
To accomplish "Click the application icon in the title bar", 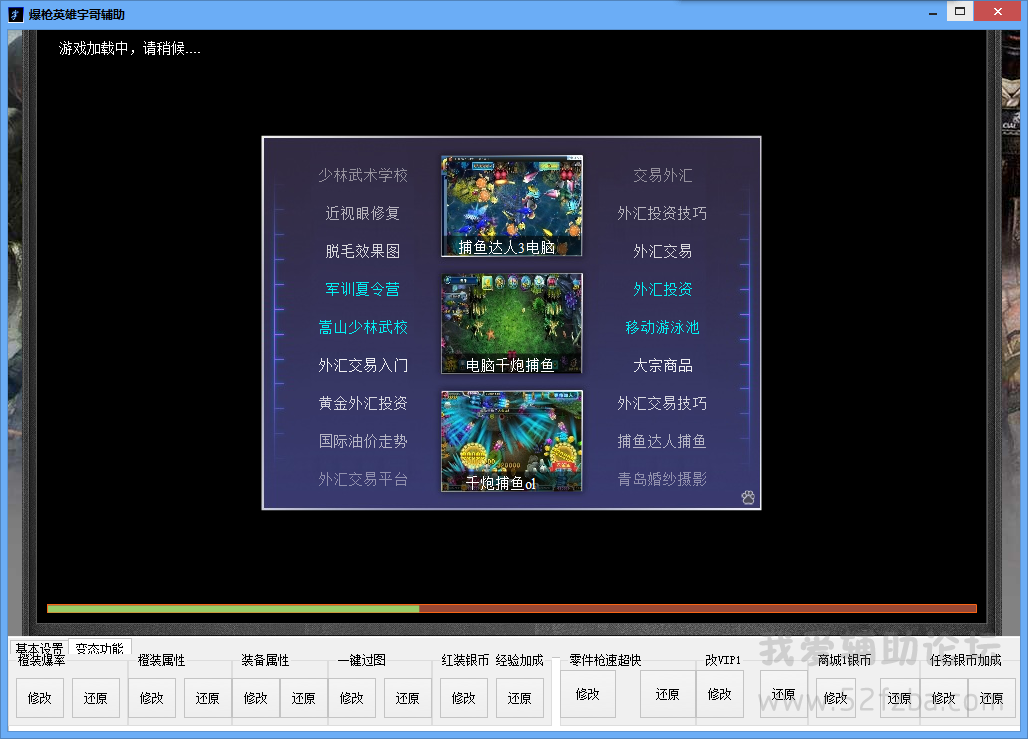I will [15, 14].
